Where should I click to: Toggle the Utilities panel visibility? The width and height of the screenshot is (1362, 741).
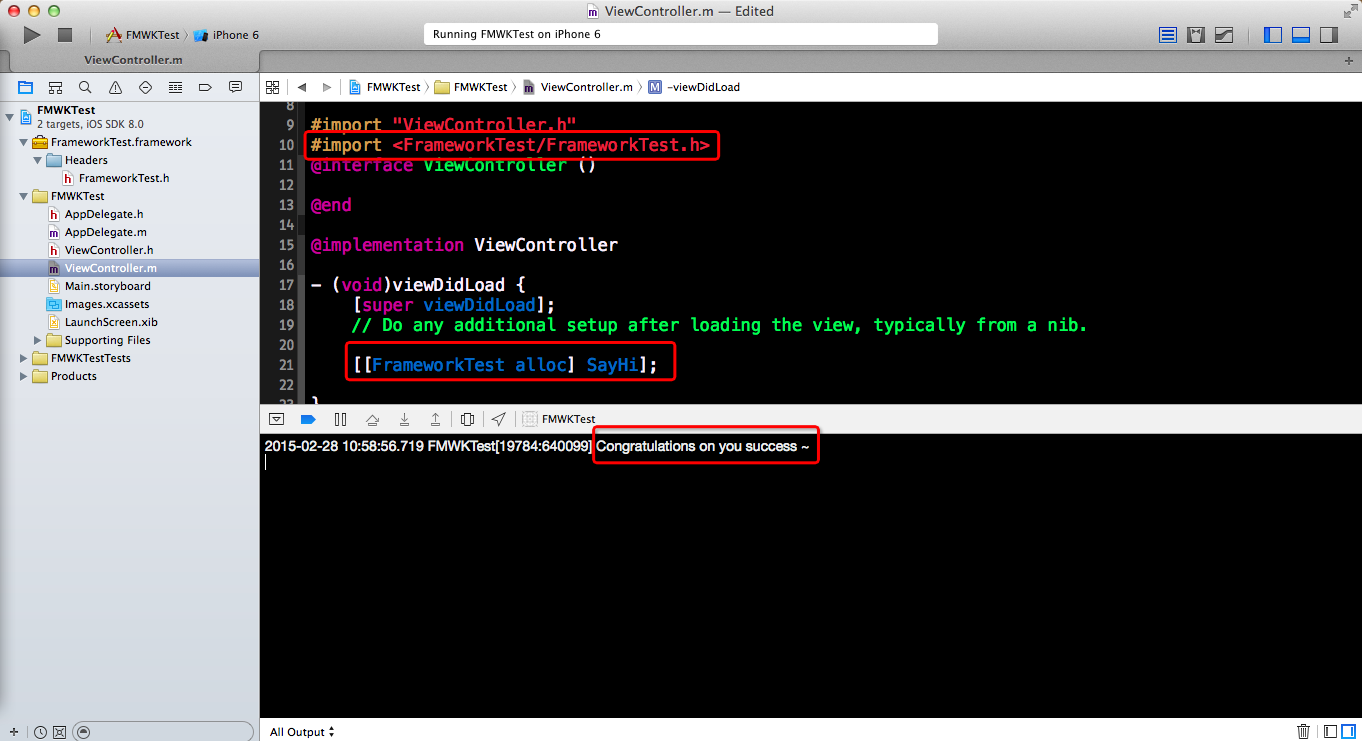pos(1329,35)
